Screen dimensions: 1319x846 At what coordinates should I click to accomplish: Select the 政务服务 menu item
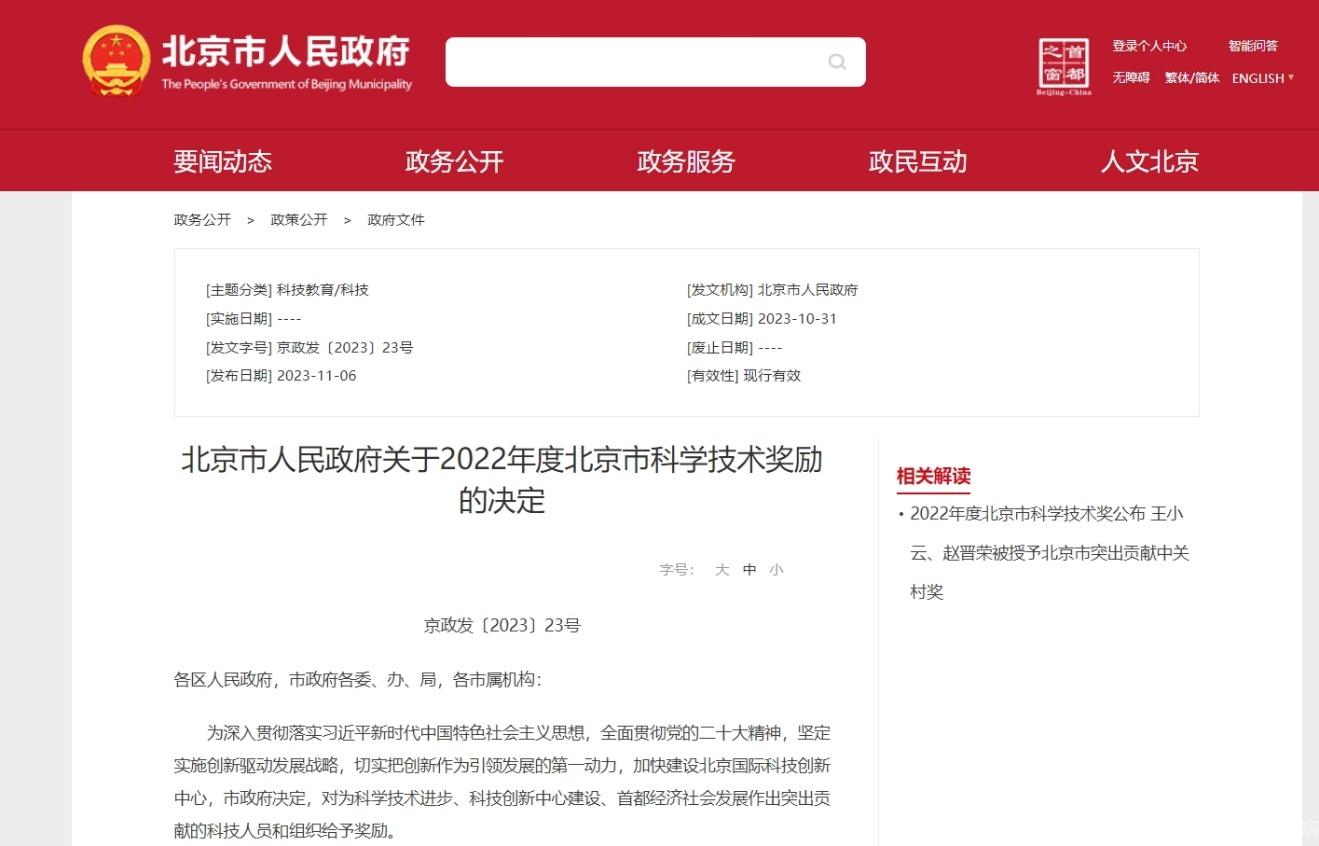point(686,161)
